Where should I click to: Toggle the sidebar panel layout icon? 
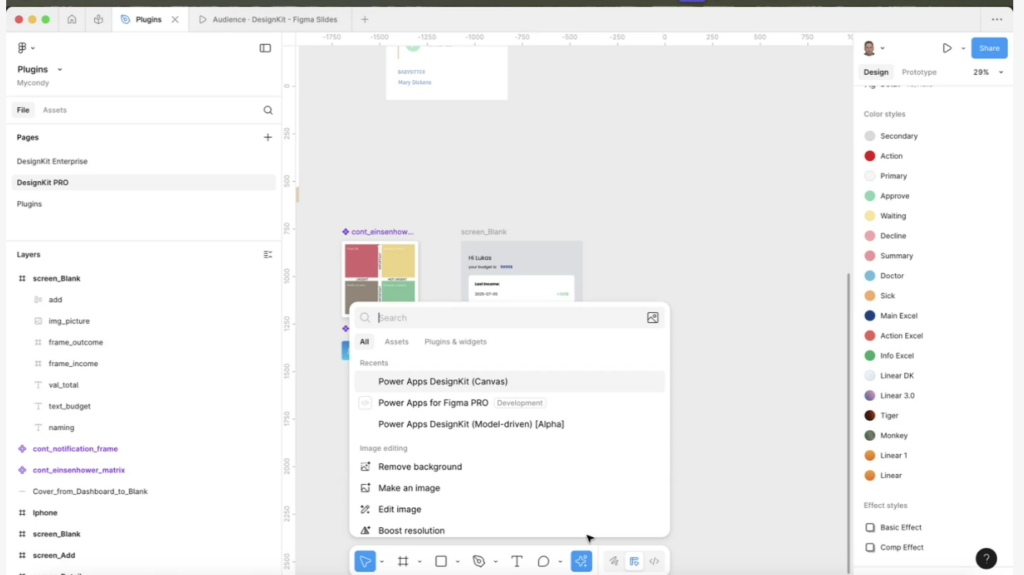coord(265,48)
